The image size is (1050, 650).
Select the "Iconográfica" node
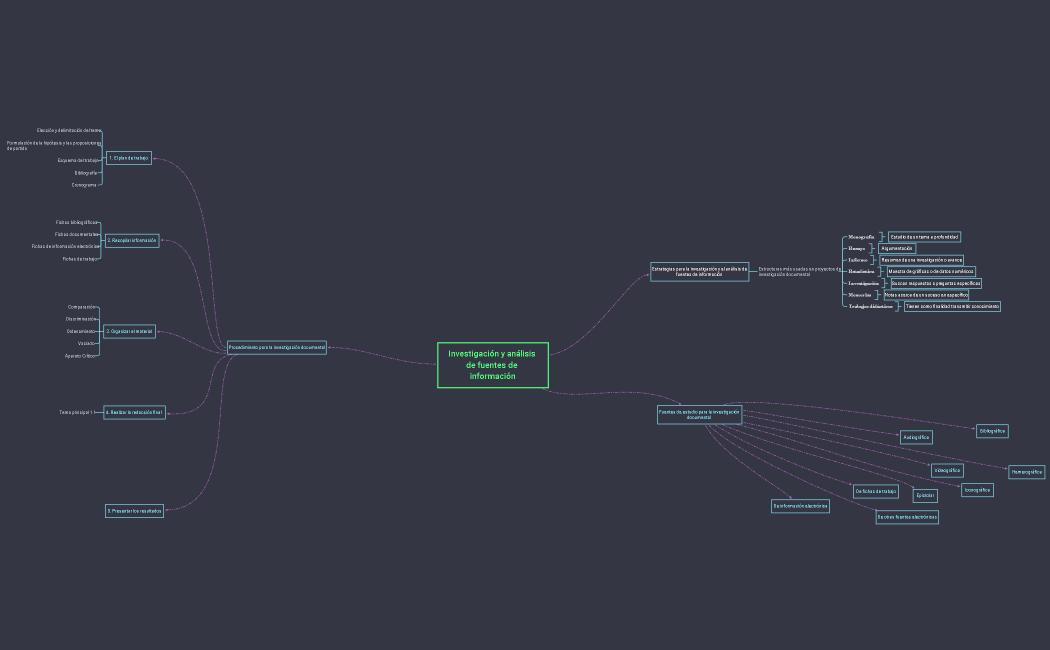pos(977,490)
